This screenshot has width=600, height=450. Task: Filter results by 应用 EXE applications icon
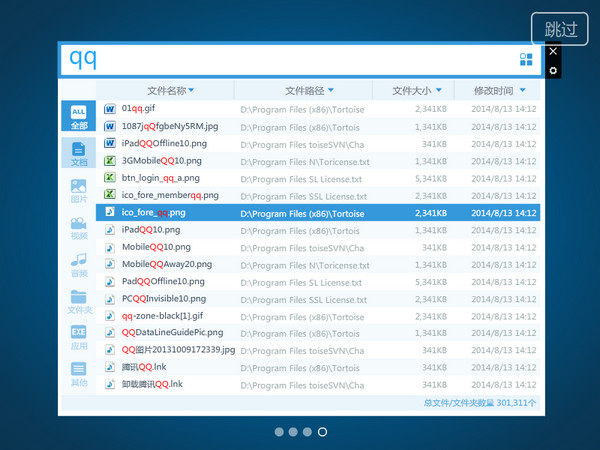coord(79,337)
